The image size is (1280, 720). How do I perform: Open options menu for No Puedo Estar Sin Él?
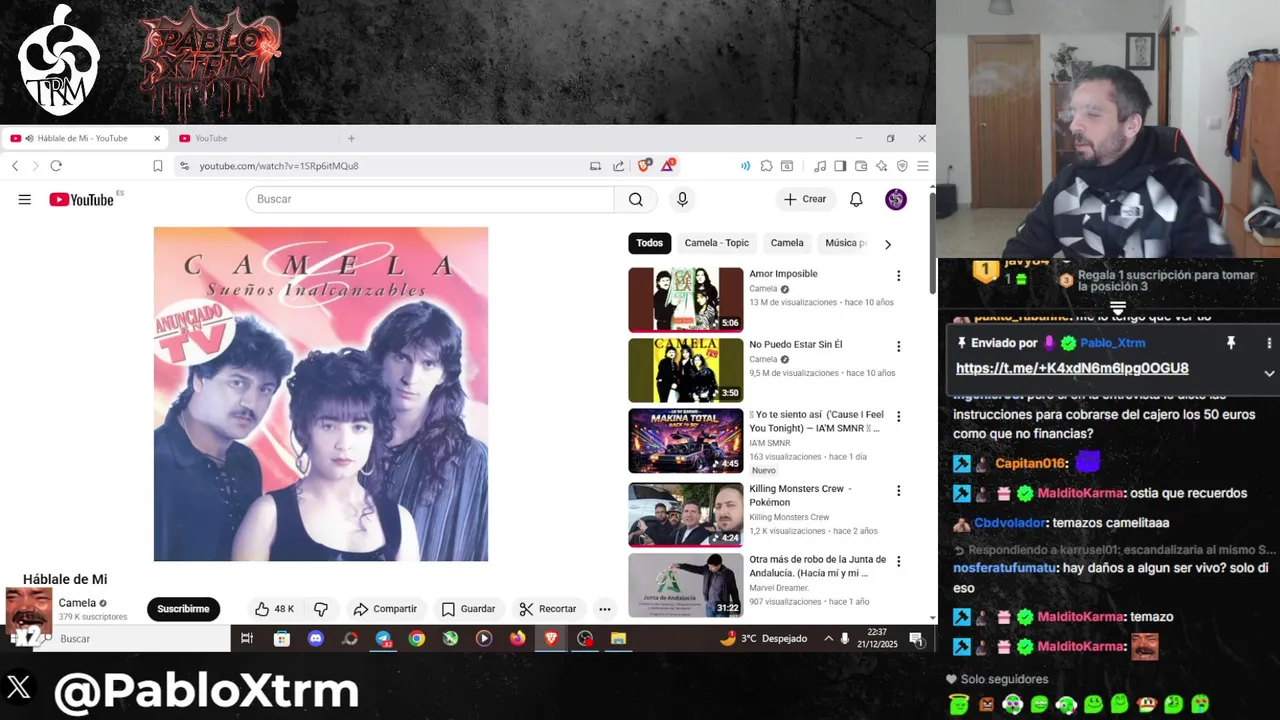tap(898, 347)
